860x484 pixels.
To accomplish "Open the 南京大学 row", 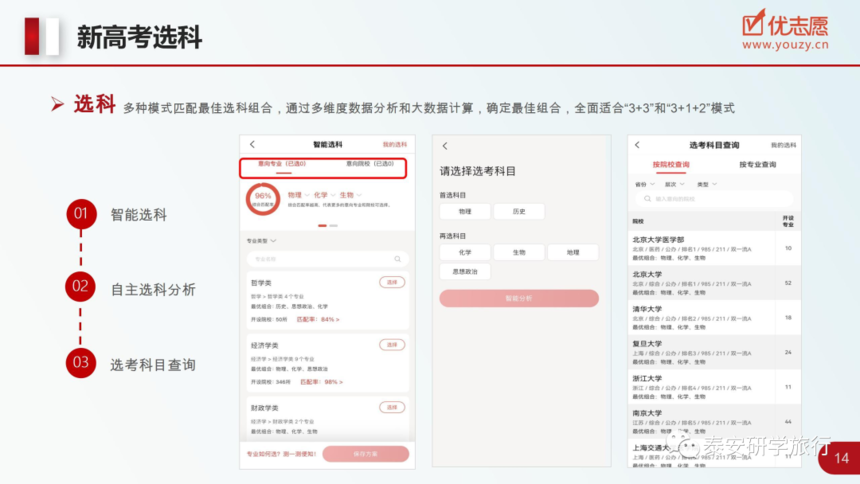I will [x=714, y=421].
